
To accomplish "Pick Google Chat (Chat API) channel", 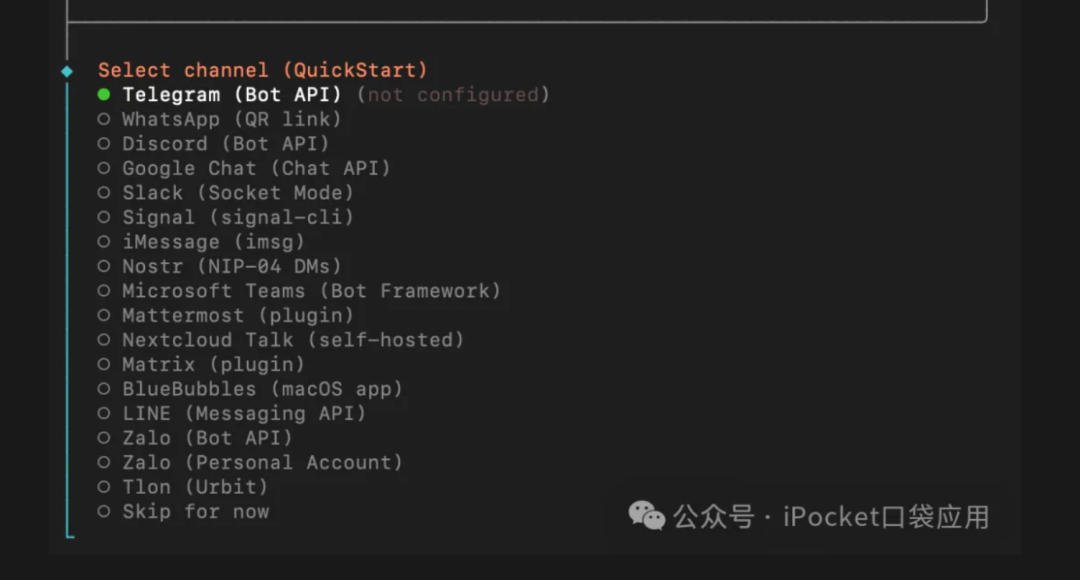I will (x=256, y=168).
